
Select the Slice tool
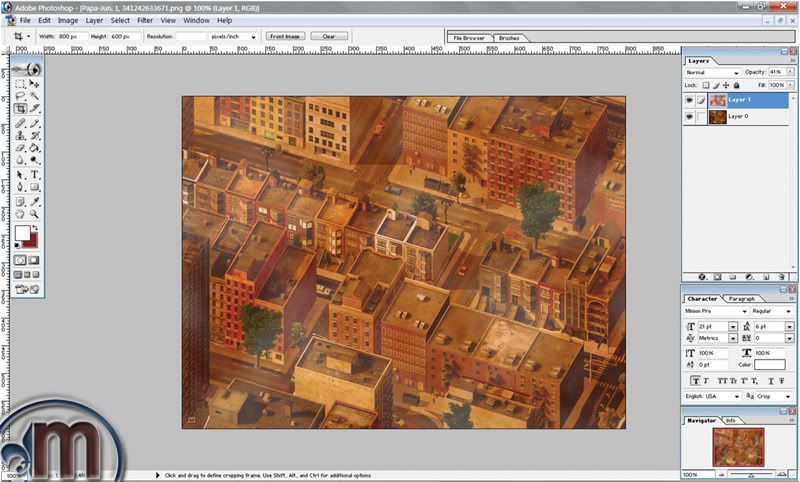click(x=34, y=109)
